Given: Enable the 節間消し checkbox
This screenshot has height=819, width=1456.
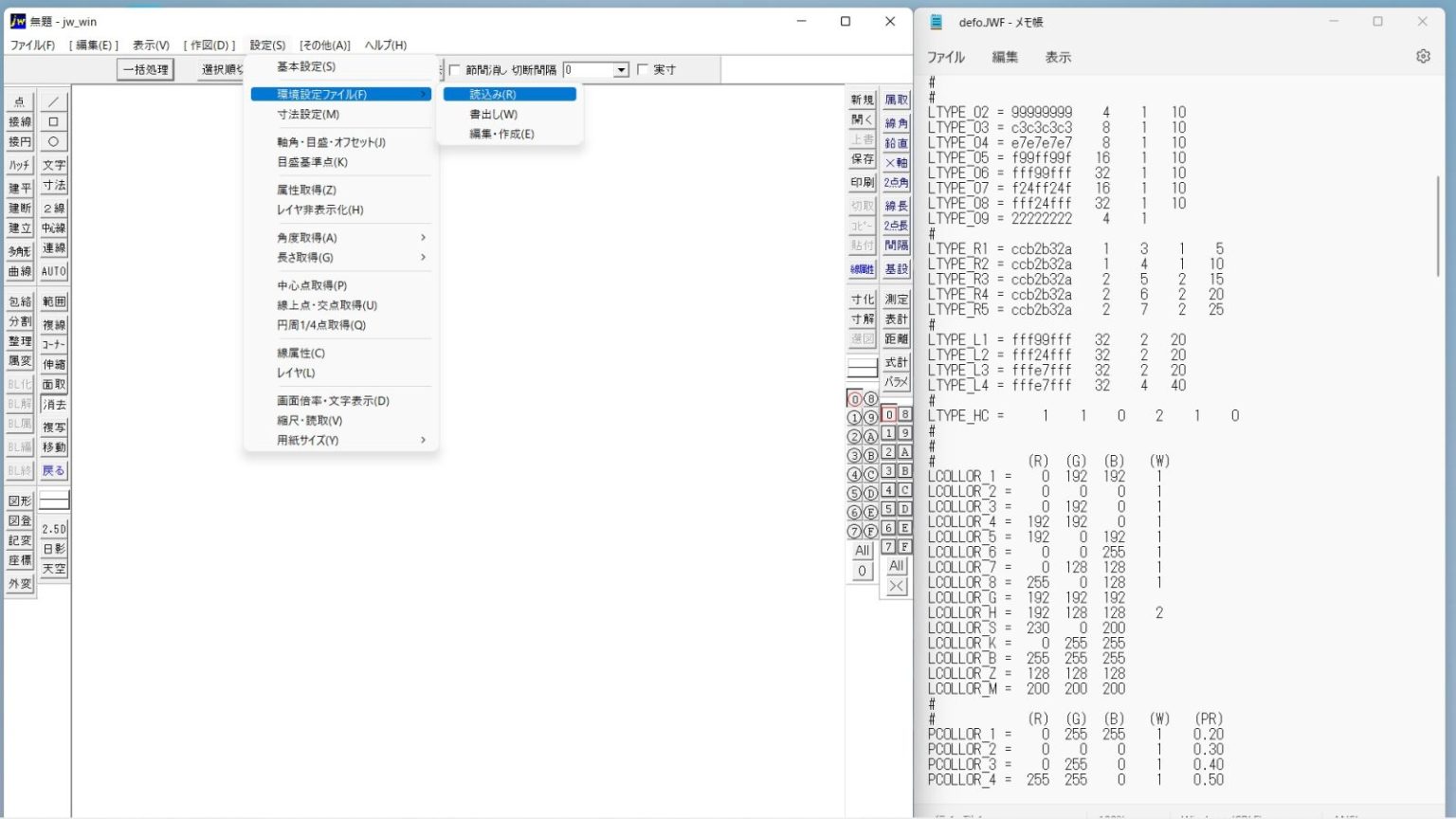Looking at the screenshot, I should click(454, 70).
